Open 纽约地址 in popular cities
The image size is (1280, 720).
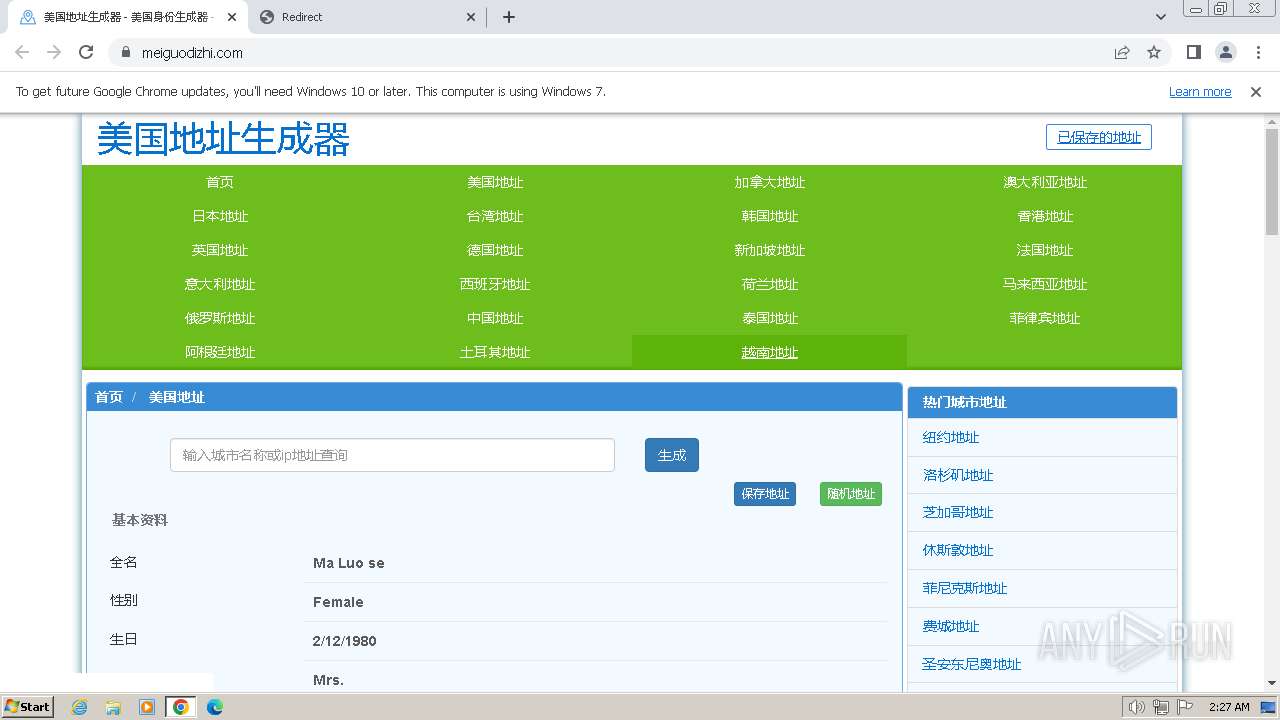pos(951,437)
